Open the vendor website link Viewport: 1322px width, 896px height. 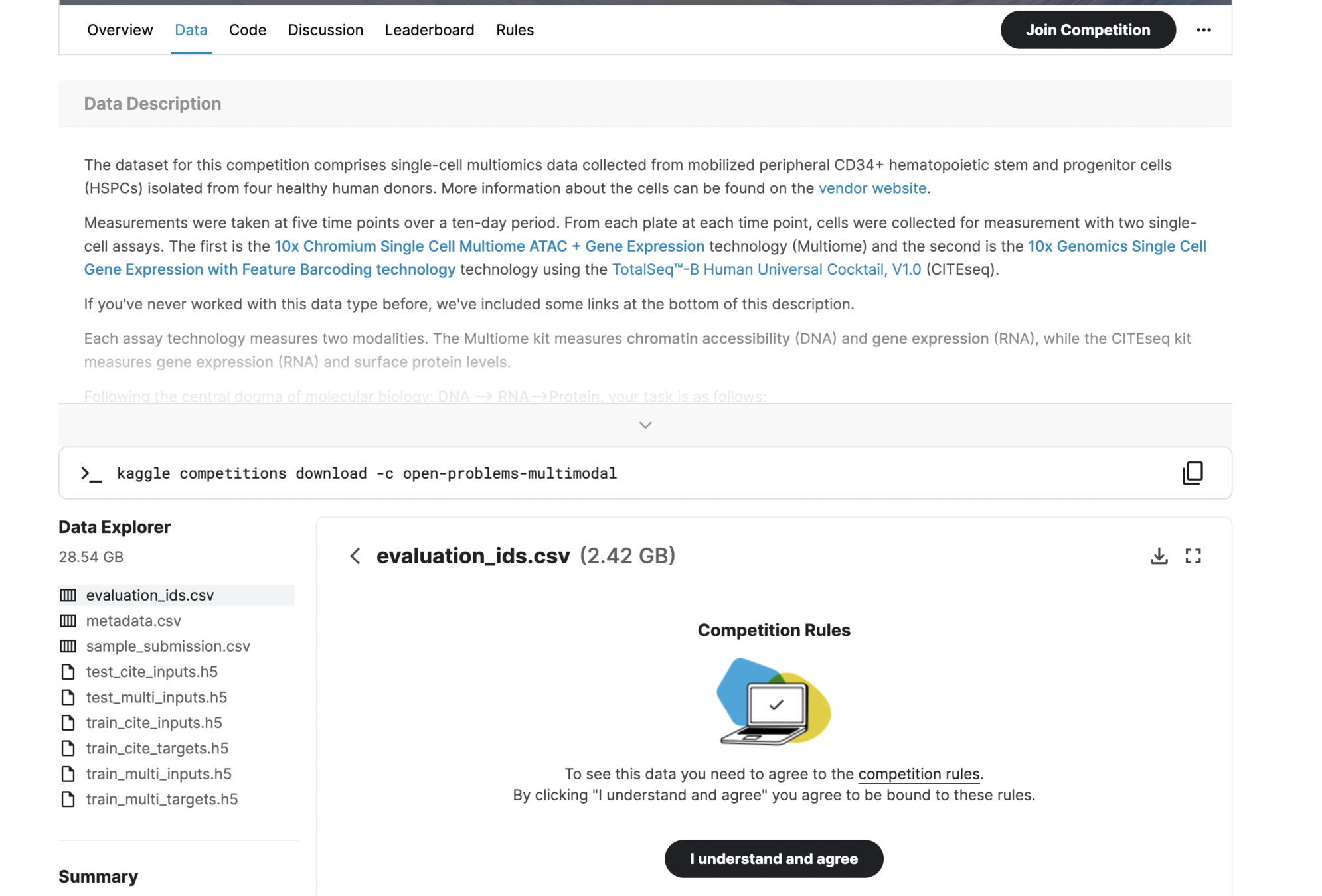tap(872, 188)
